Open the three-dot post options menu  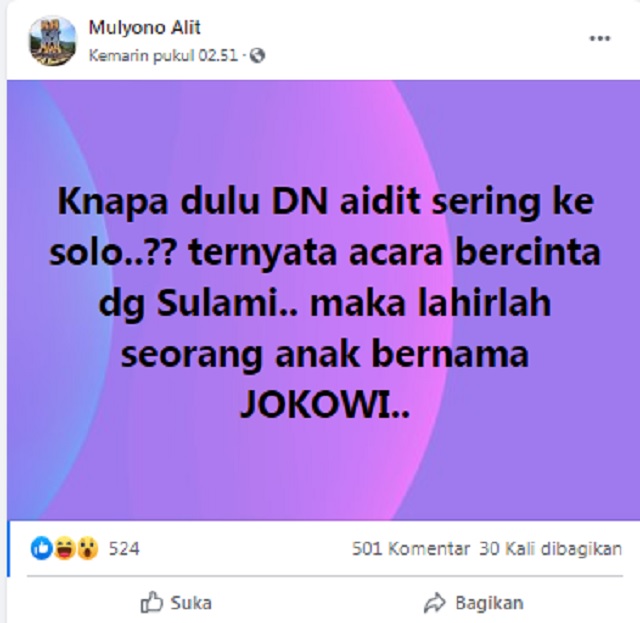600,38
